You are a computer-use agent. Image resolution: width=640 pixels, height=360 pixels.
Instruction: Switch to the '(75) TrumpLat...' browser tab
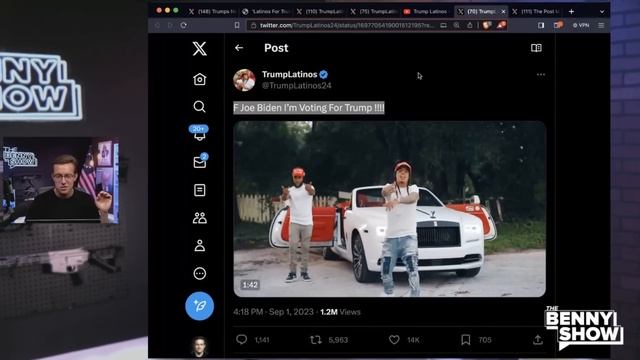pos(374,11)
